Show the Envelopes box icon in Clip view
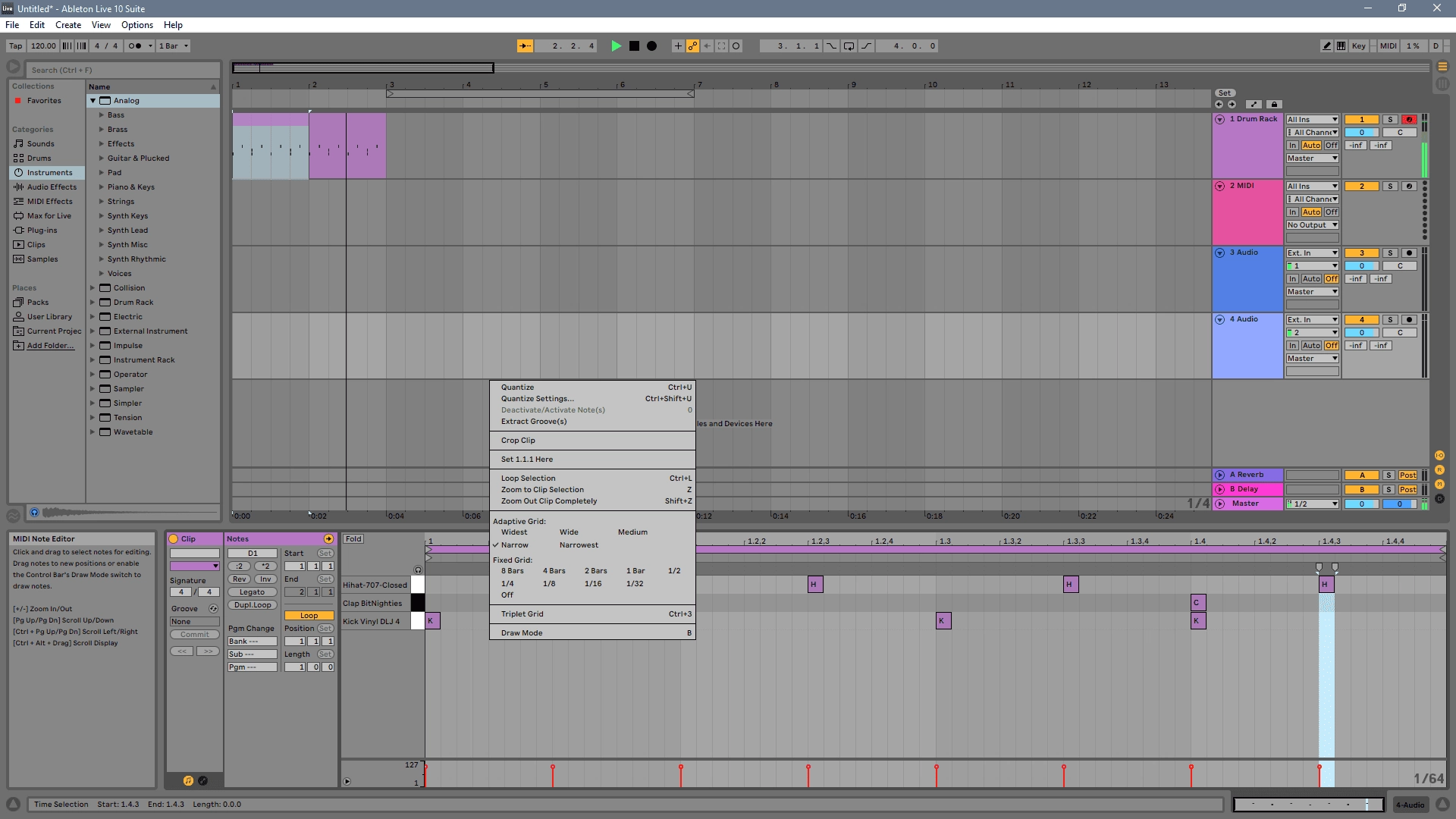Viewport: 1456px width, 819px height. point(202,780)
